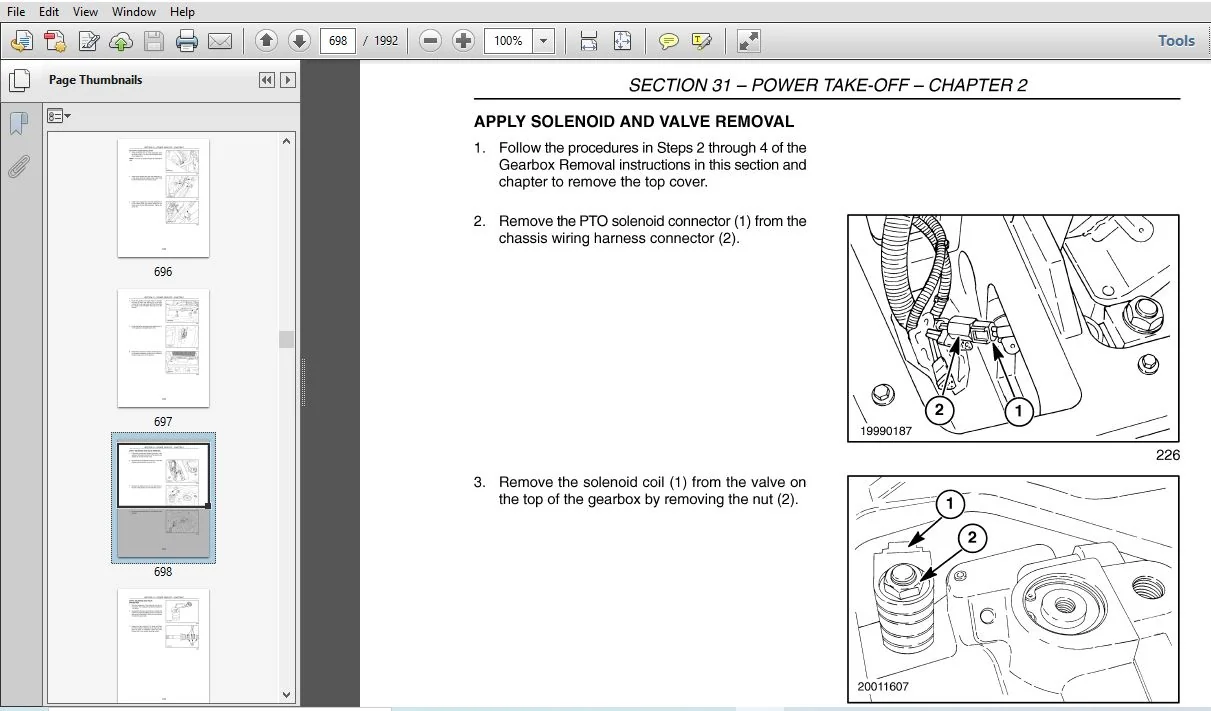This screenshot has width=1211, height=711.
Task: Click the thumbnail label '697'
Action: 163,422
